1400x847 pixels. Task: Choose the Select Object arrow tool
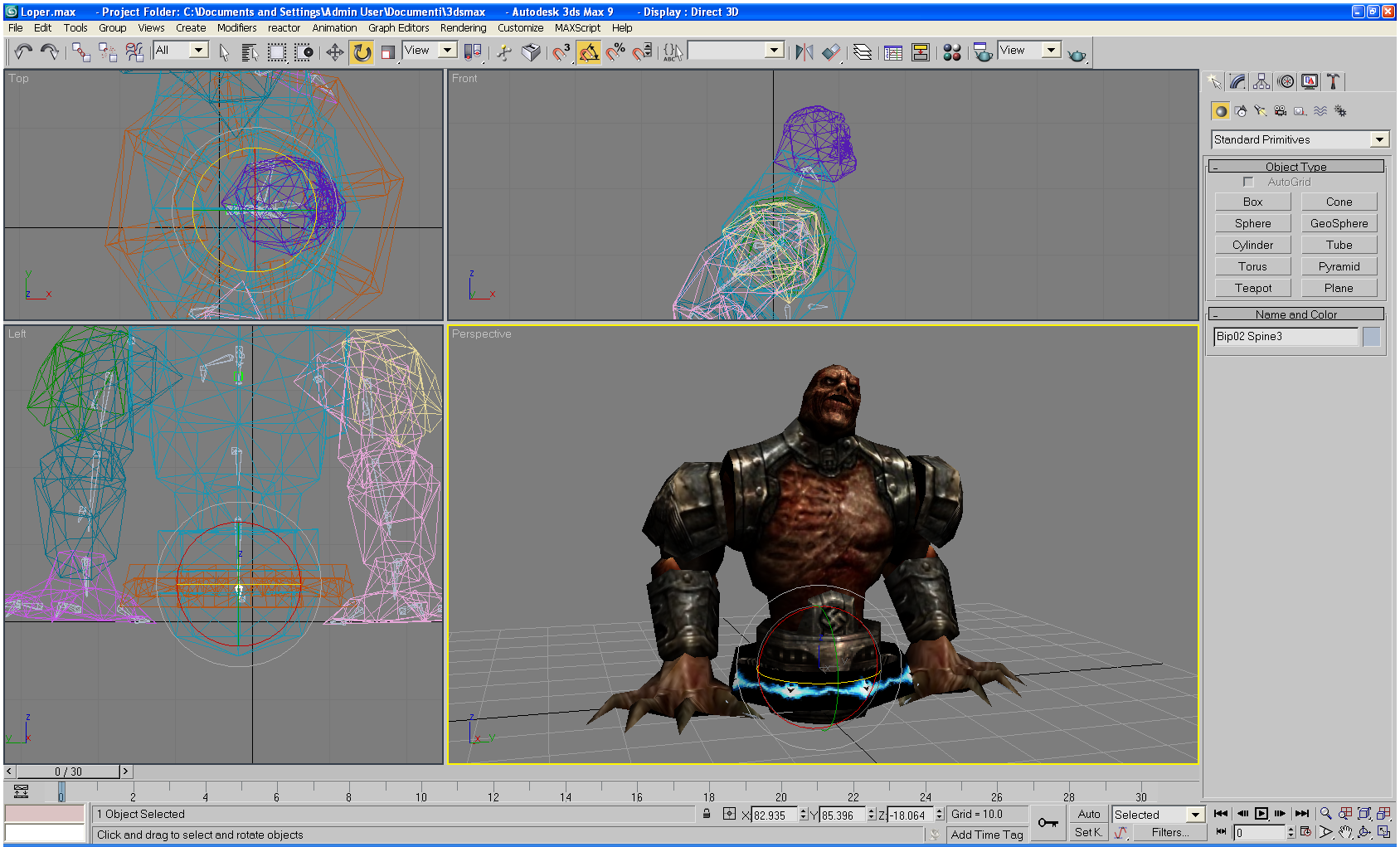point(224,52)
